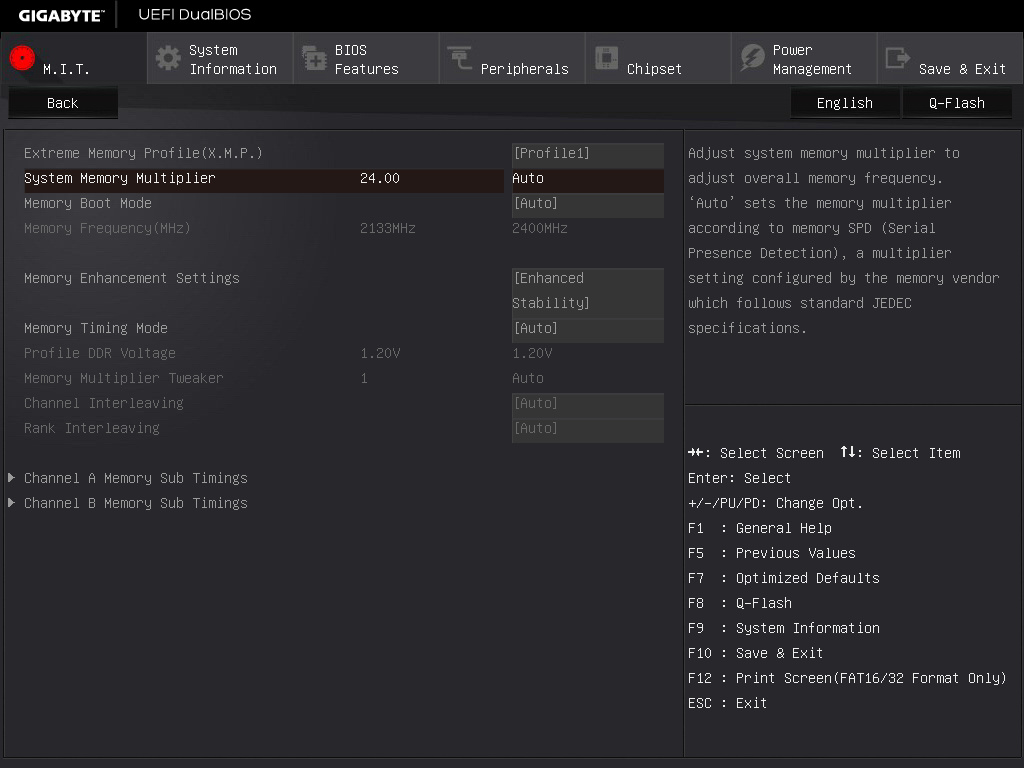Click F10 Save & Exit hint
This screenshot has height=768, width=1024.
[756, 653]
